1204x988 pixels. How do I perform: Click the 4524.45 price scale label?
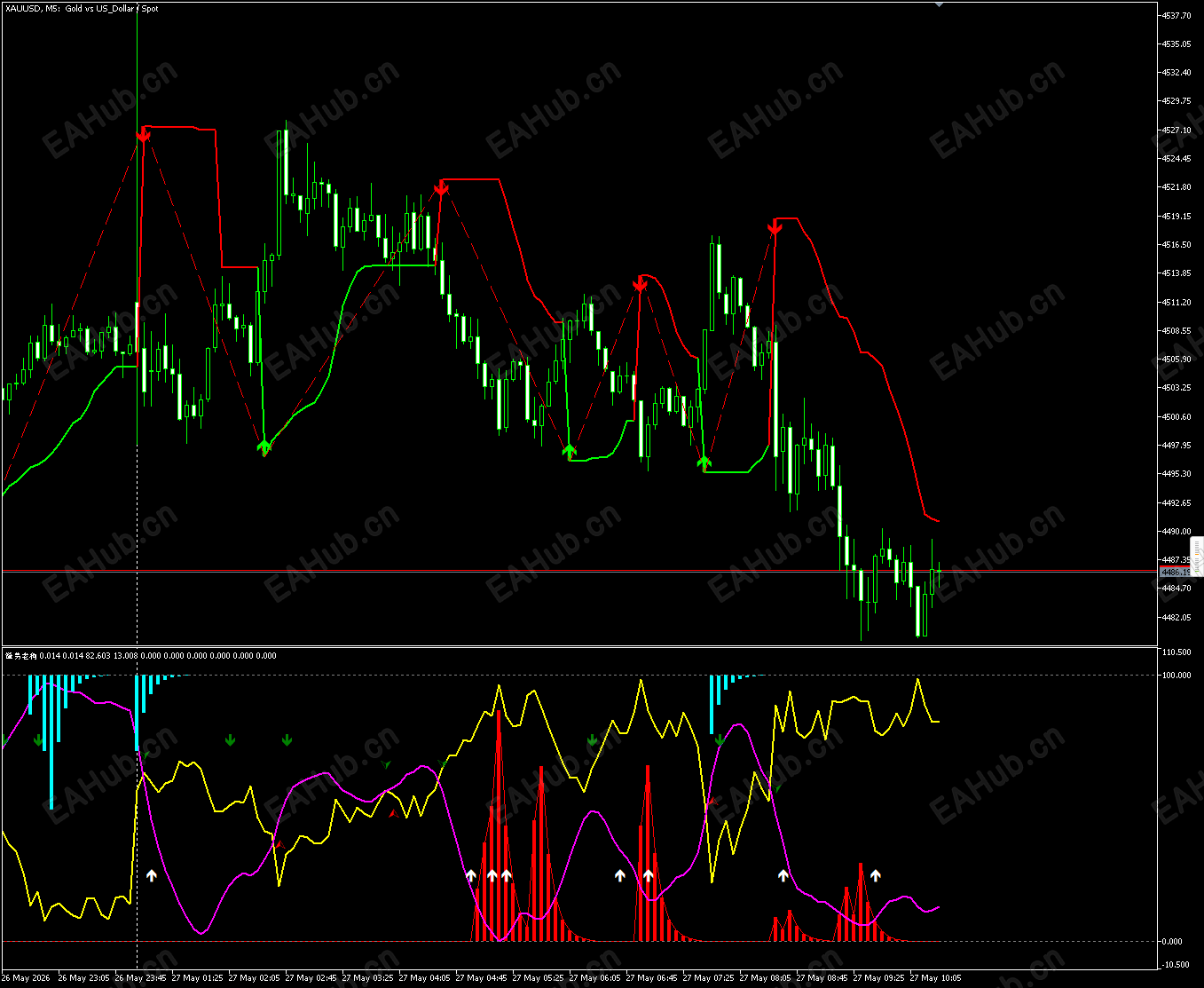click(1176, 158)
